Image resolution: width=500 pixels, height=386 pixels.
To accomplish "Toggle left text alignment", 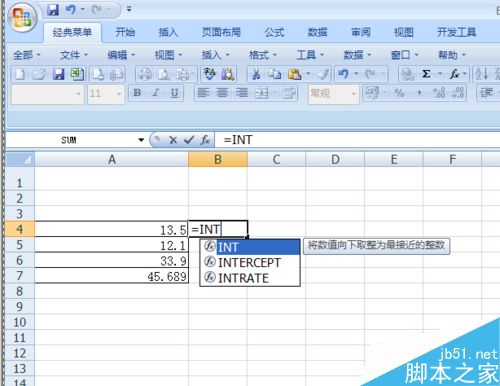I will tap(203, 93).
